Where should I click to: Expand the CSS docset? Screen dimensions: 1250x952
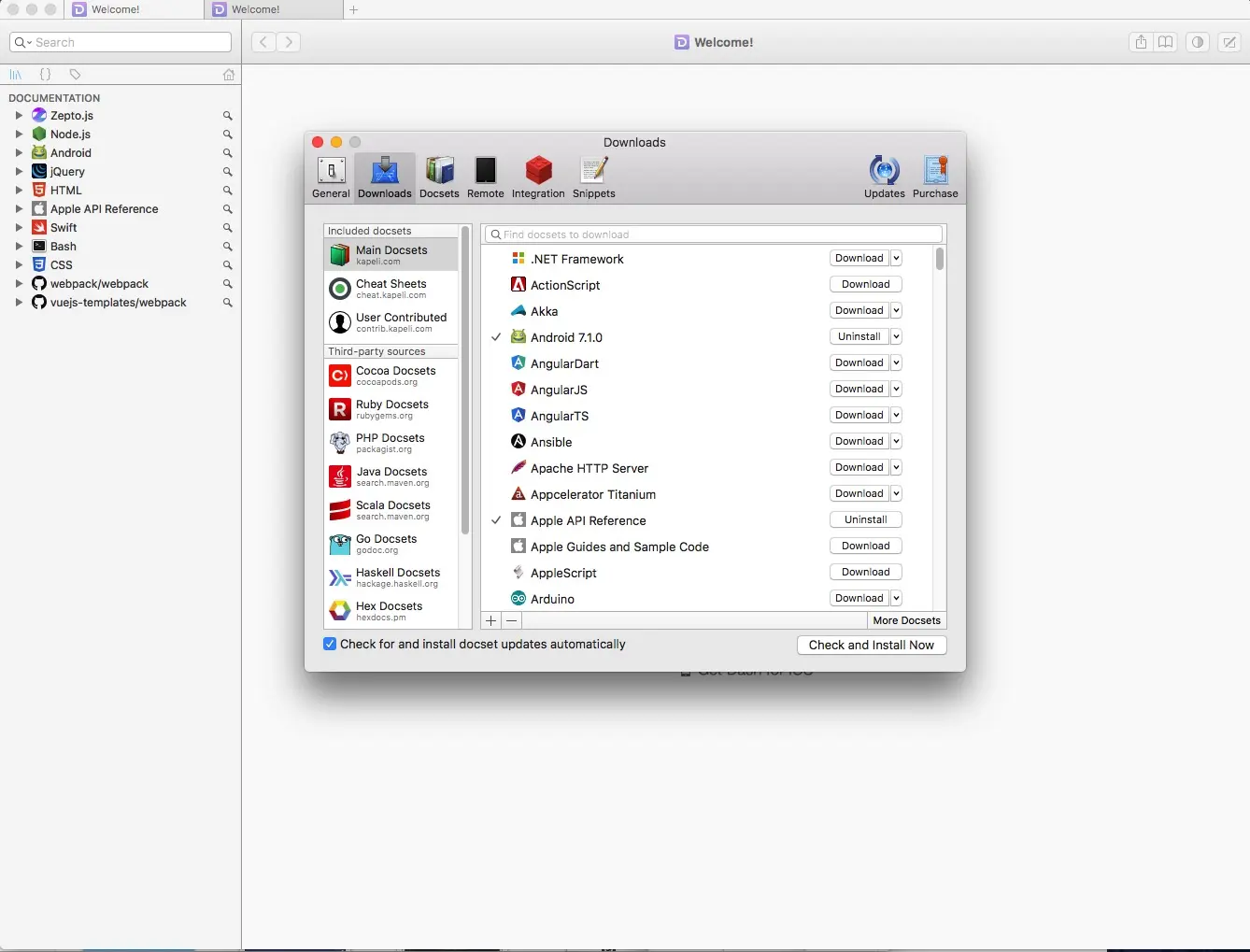coord(19,265)
